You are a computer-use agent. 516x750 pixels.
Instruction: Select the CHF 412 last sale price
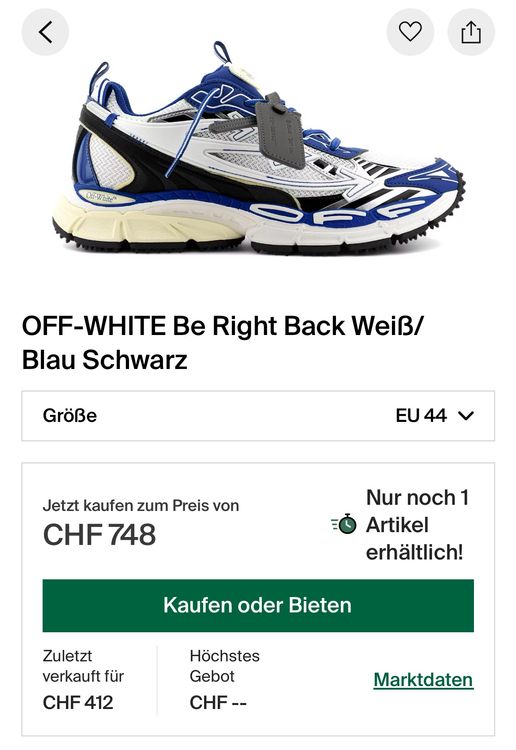pos(78,703)
